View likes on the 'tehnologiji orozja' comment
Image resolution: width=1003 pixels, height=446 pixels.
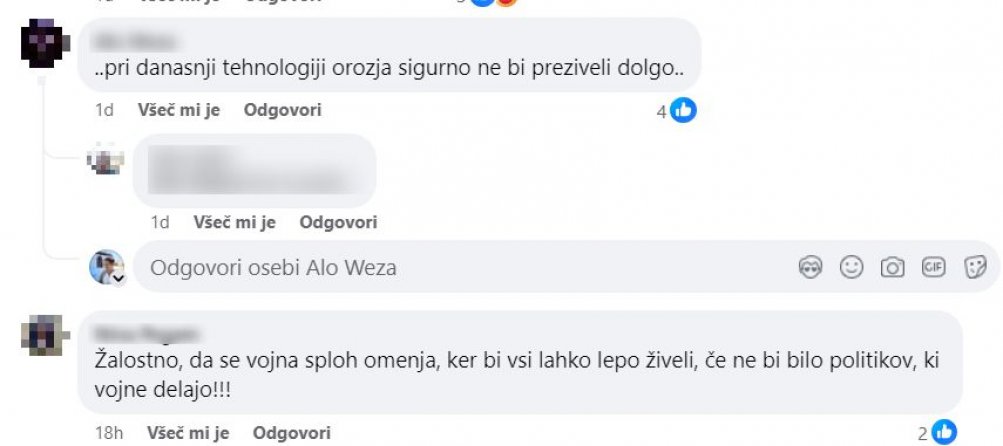676,111
